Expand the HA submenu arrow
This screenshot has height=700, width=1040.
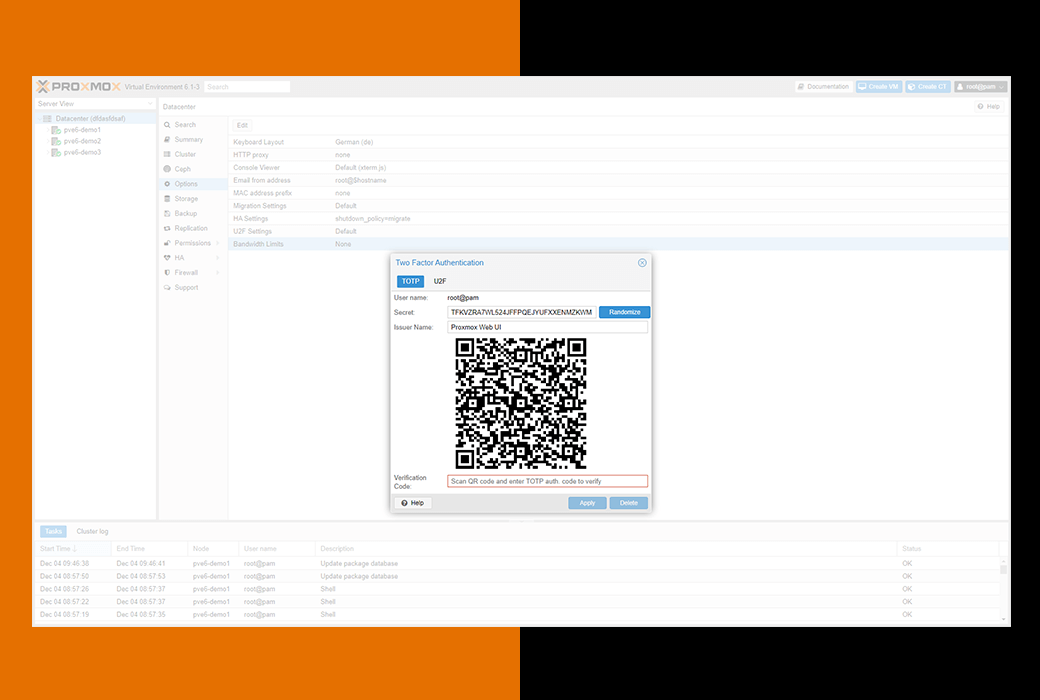[x=218, y=257]
